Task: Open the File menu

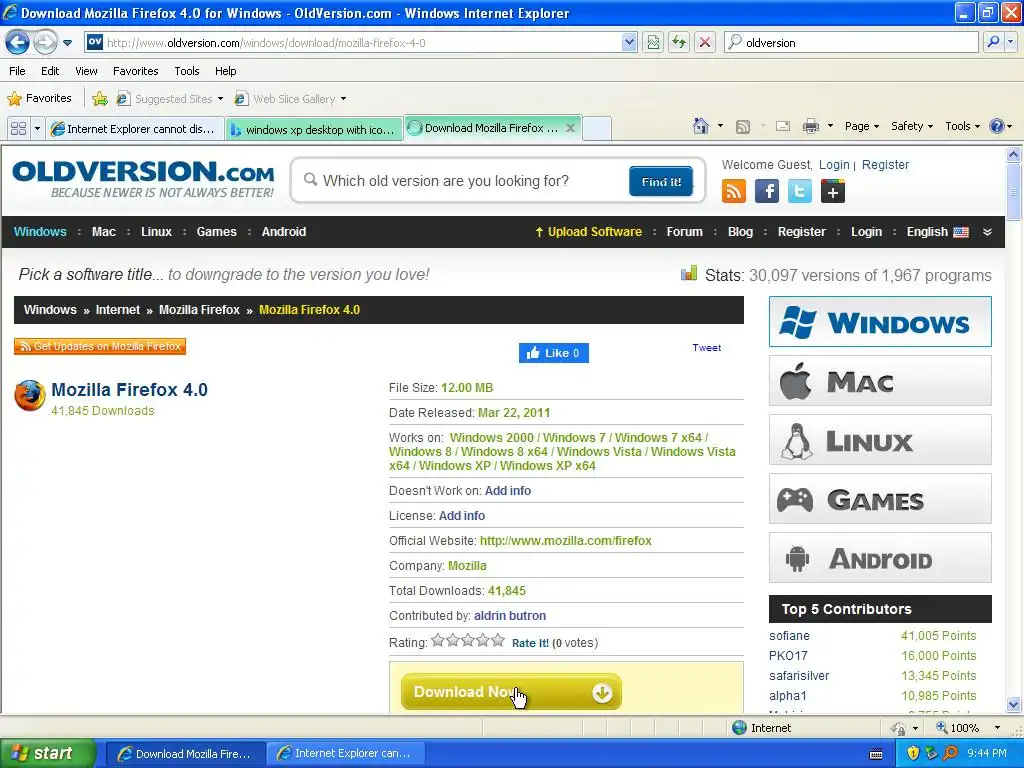Action: (18, 71)
